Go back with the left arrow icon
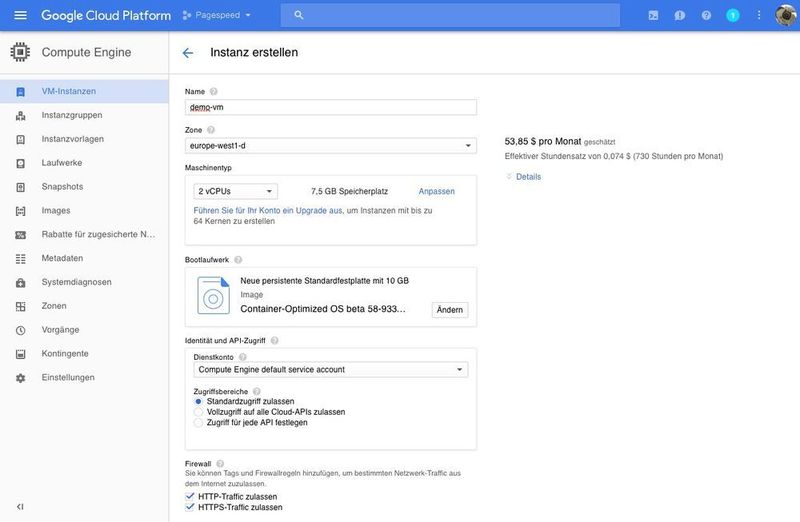Viewport: 800px width, 522px height. point(188,53)
